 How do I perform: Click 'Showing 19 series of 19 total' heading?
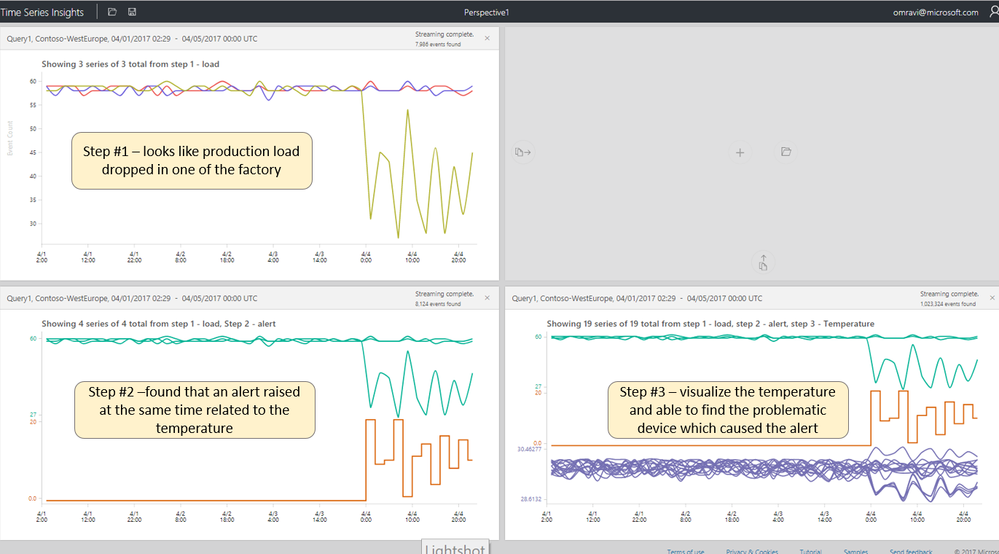click(710, 324)
